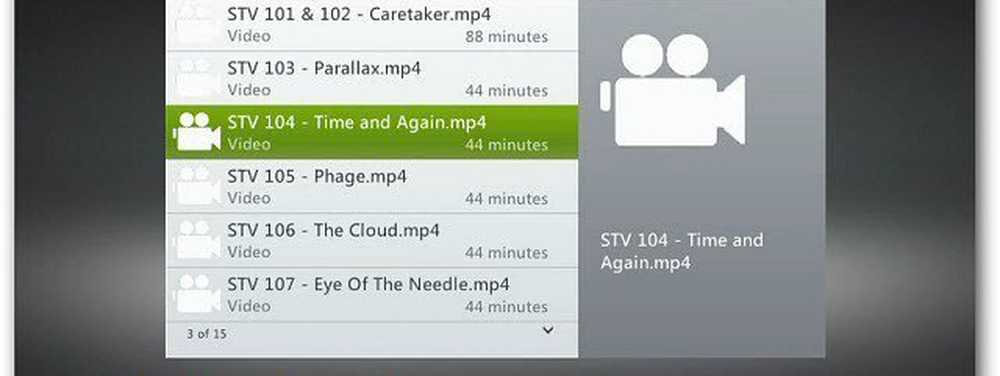1000x376 pixels.
Task: Open STV 107 - Eye Of The Needle.mp4
Action: coord(369,284)
